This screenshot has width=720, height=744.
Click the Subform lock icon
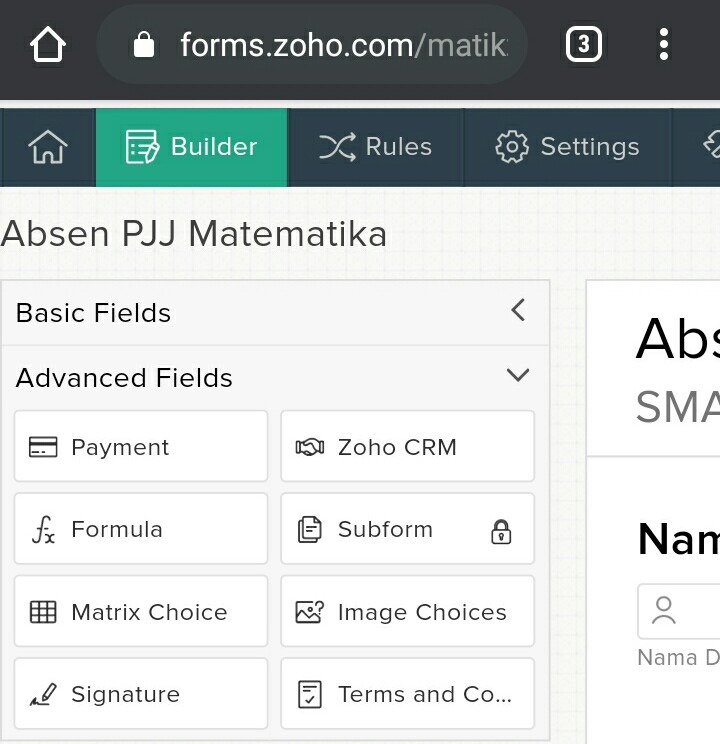point(501,532)
